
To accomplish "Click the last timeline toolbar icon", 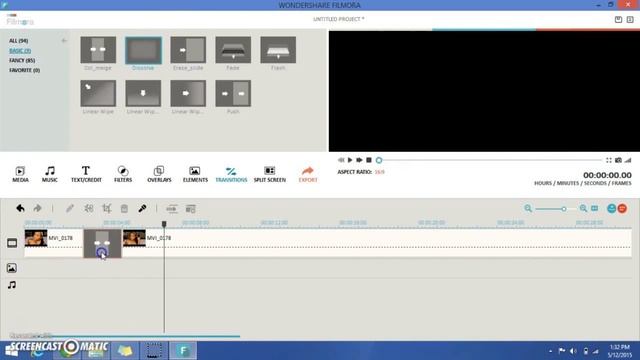I will click(191, 209).
